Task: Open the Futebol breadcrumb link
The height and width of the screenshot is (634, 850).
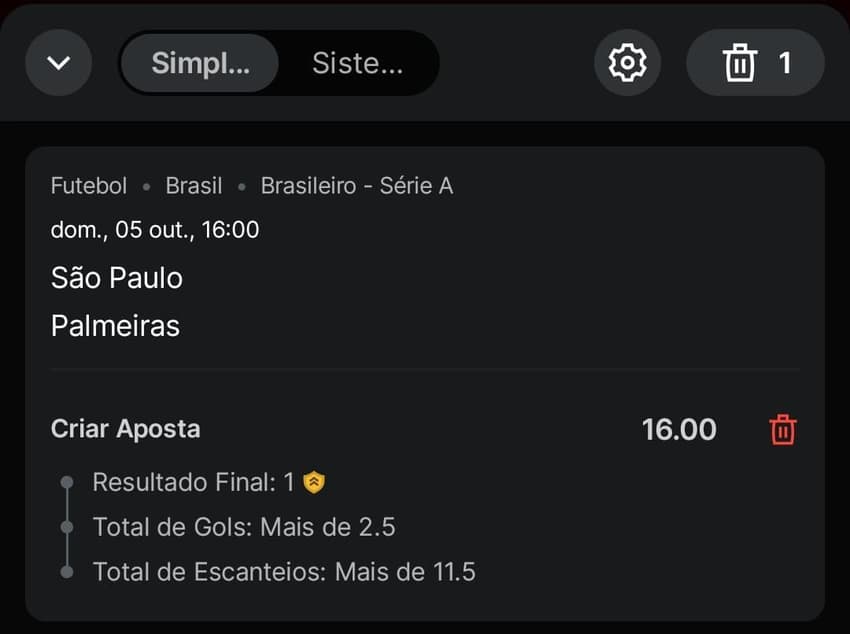Action: pyautogui.click(x=88, y=185)
